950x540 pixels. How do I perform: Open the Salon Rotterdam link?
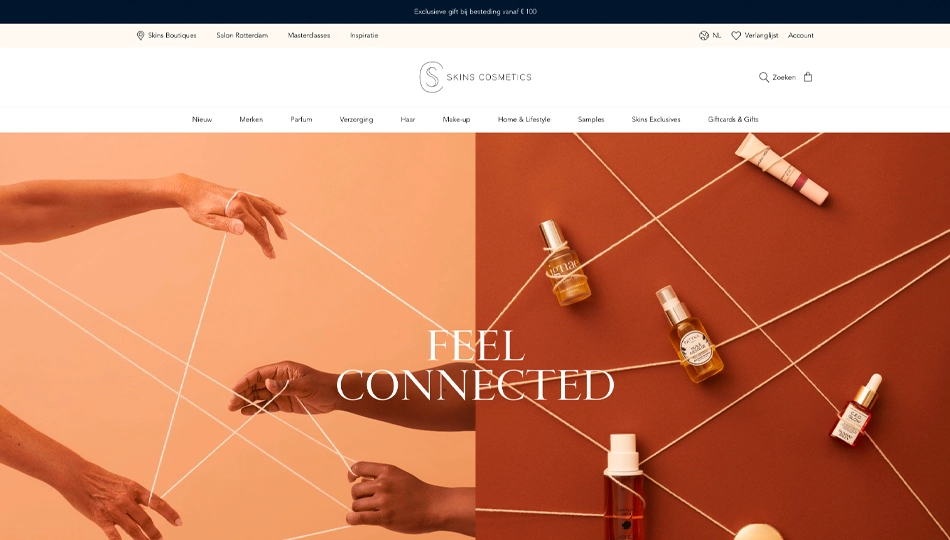click(242, 36)
